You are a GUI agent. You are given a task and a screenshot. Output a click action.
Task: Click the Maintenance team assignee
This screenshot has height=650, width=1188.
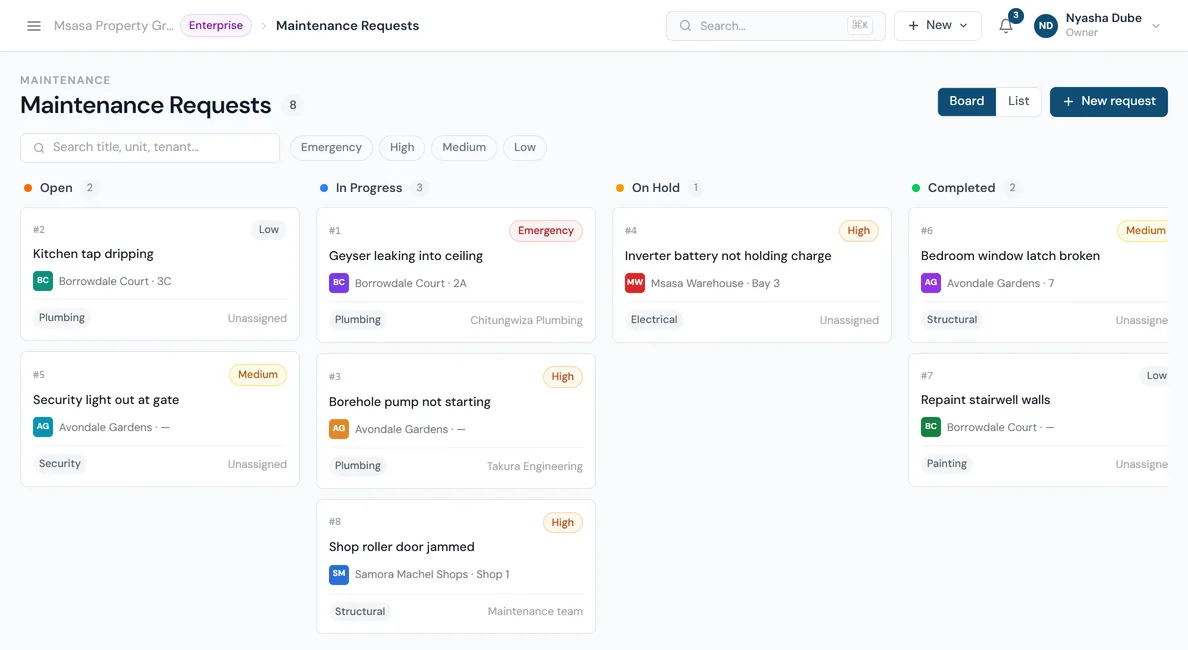(536, 611)
